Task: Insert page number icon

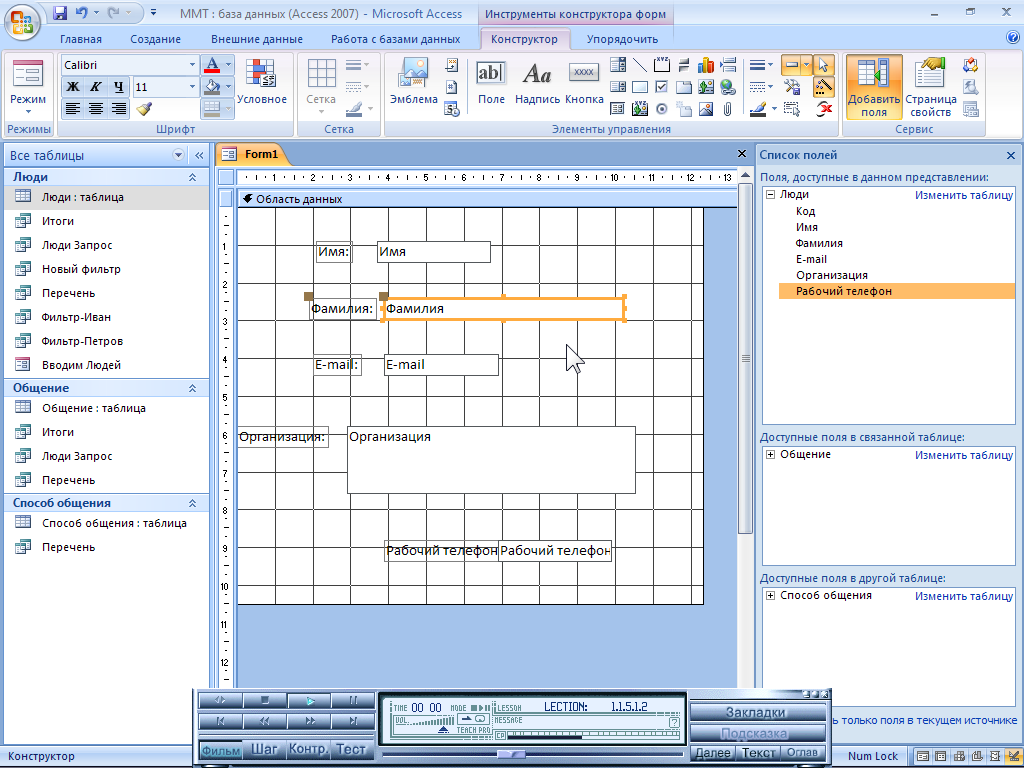Action: pyautogui.click(x=452, y=86)
